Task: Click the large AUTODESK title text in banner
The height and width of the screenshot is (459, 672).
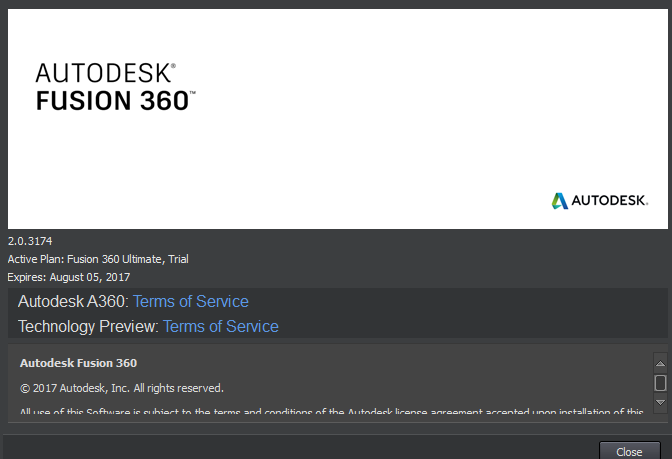Action: (105, 73)
